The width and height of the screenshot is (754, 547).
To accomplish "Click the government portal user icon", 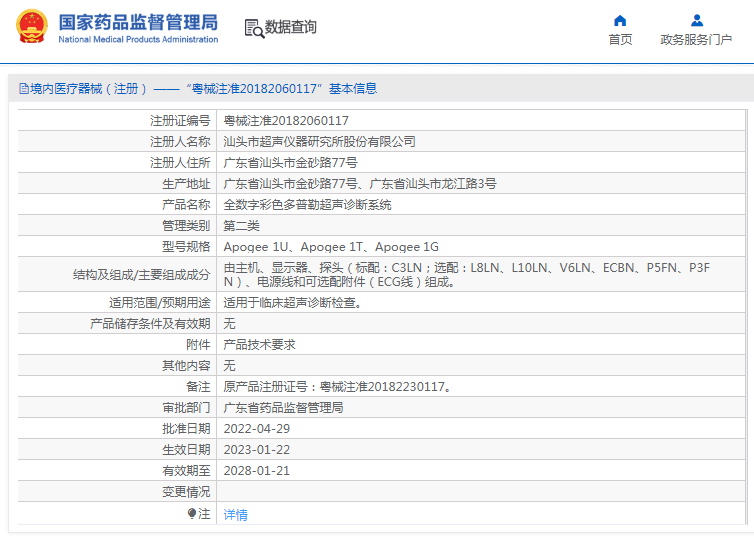I will click(697, 21).
